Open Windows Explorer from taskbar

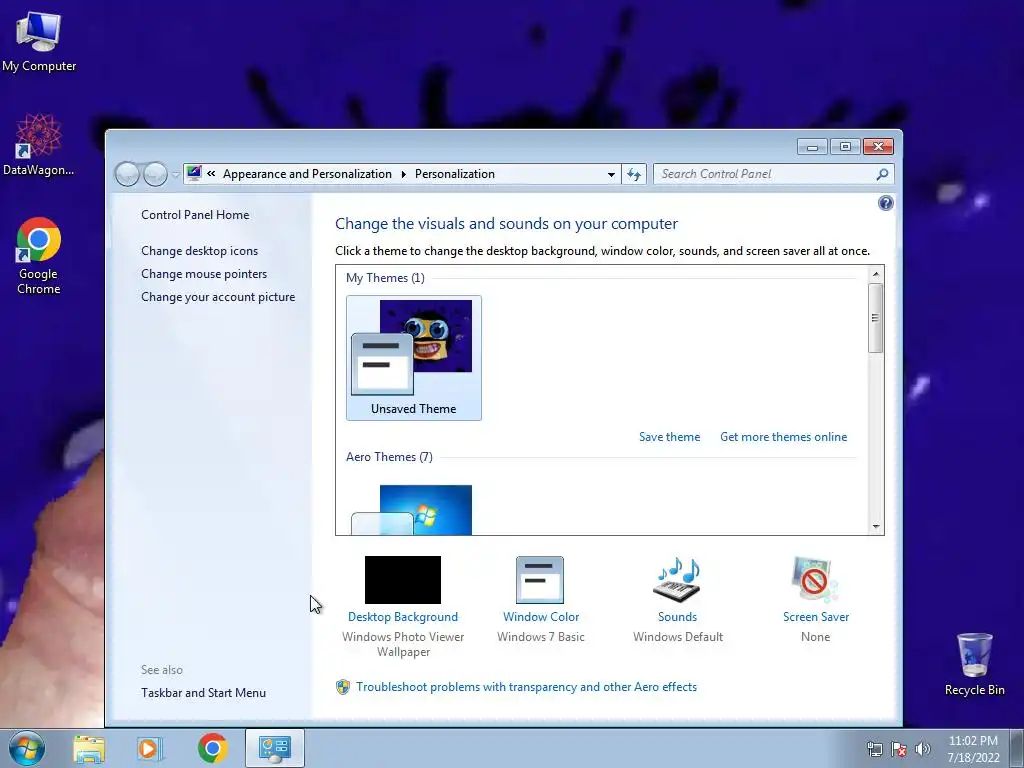[89, 748]
